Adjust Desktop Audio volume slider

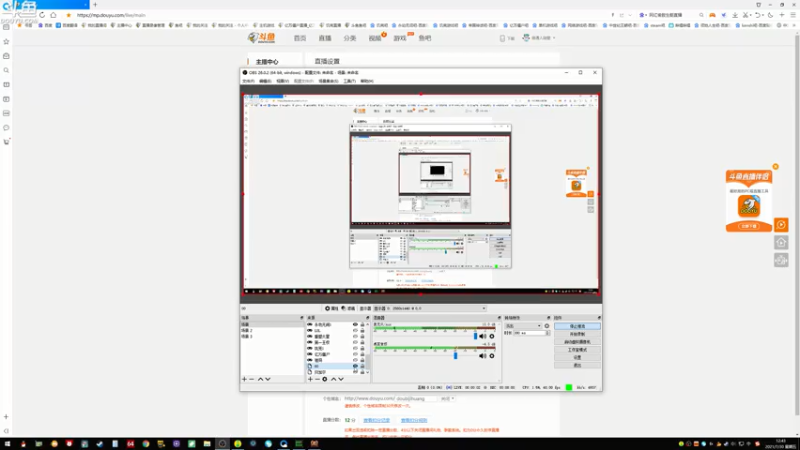tap(456, 356)
